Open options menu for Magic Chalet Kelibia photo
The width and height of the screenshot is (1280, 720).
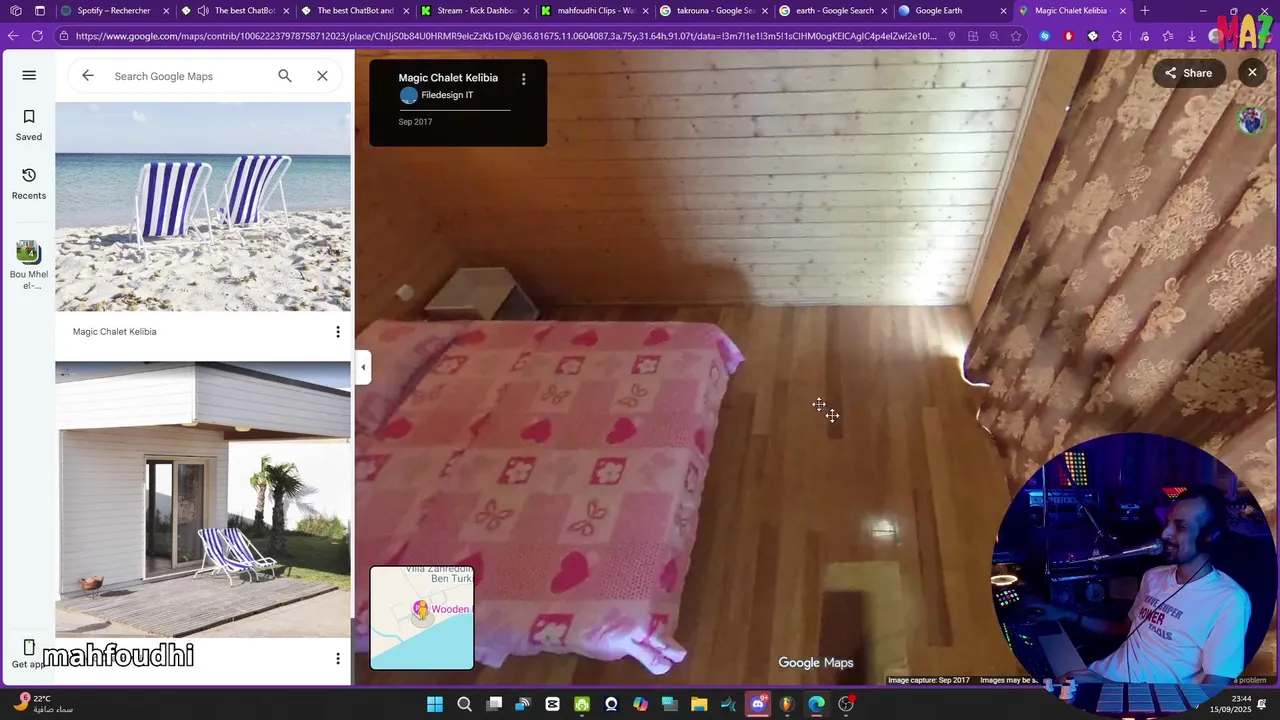[x=338, y=332]
